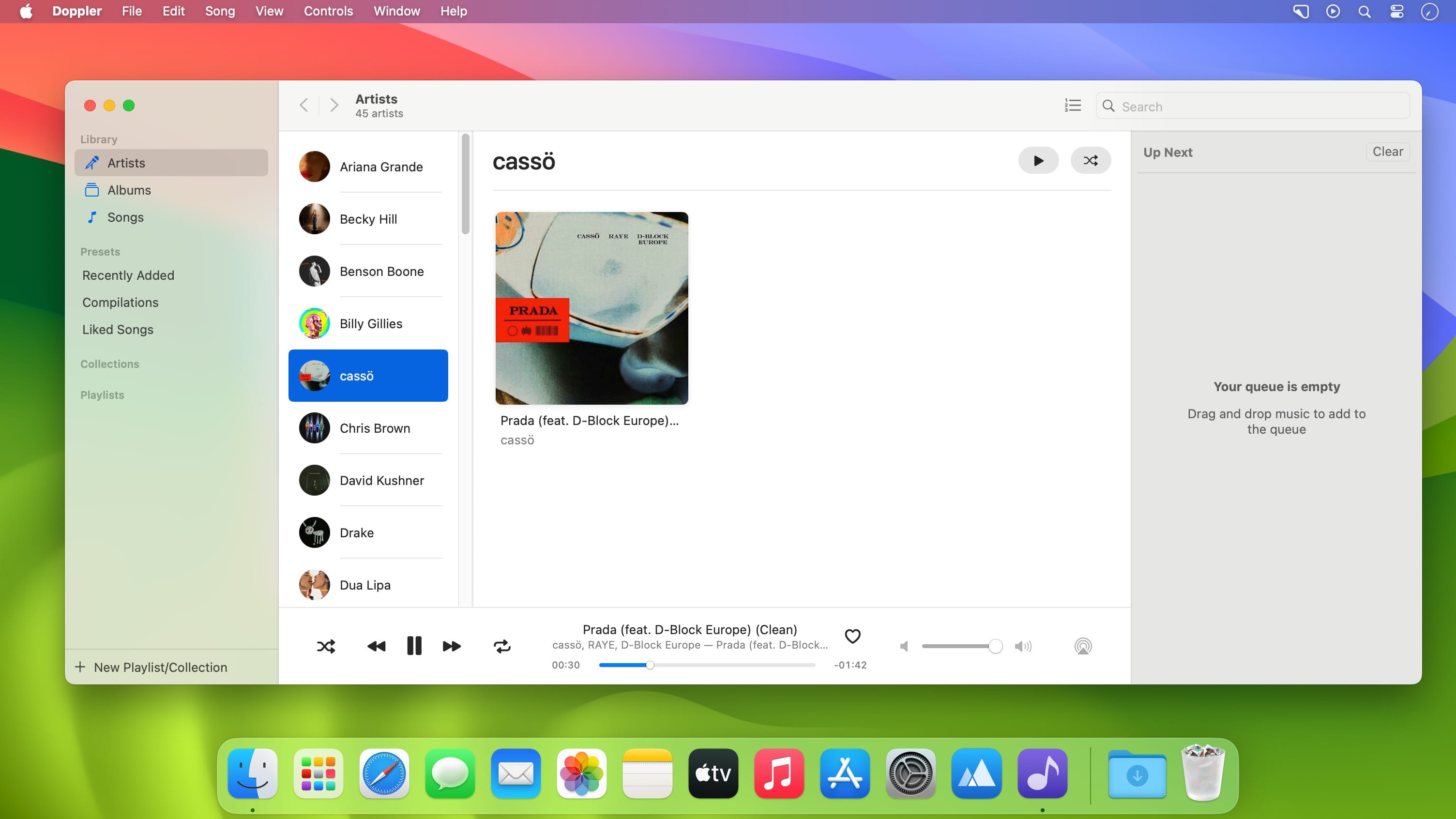Select Chris Brown in artist list
Screen dimensions: 1456x819
point(368,428)
